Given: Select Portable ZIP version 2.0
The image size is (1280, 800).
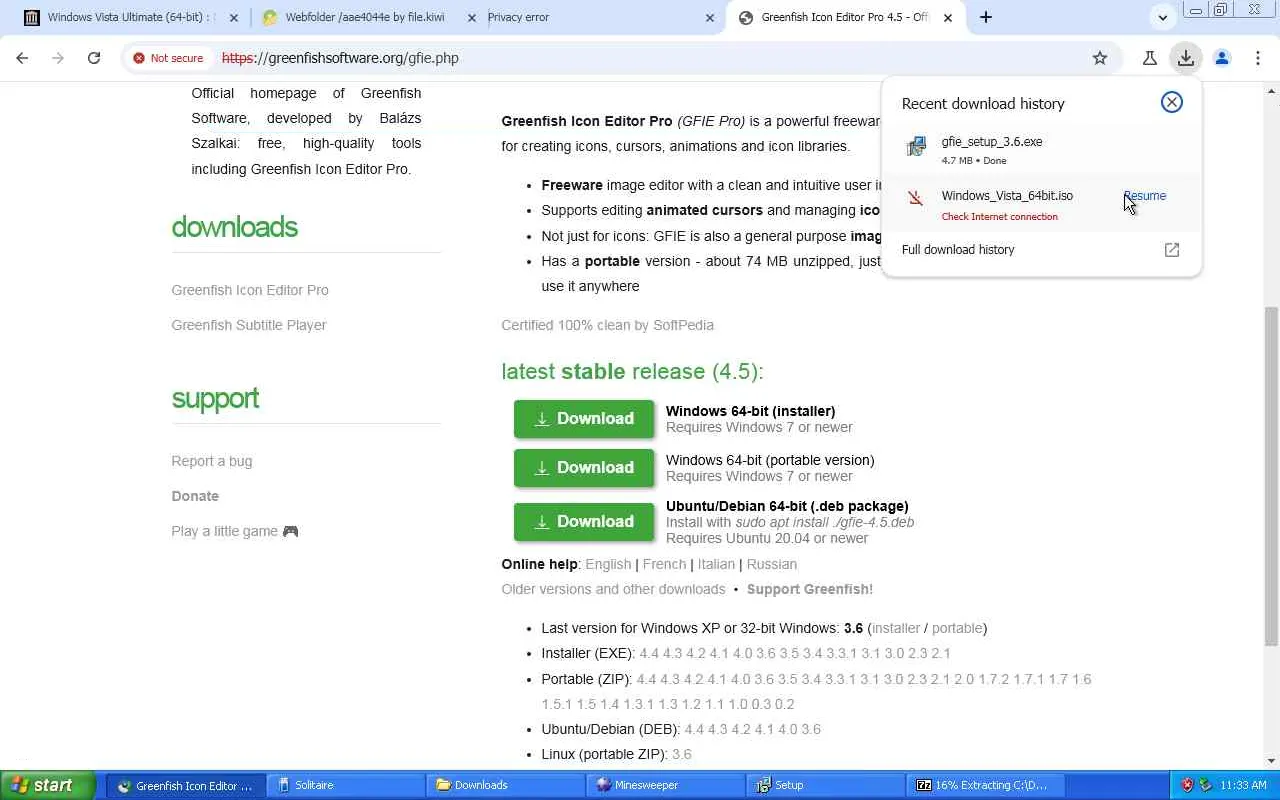Looking at the screenshot, I should click(x=964, y=679).
